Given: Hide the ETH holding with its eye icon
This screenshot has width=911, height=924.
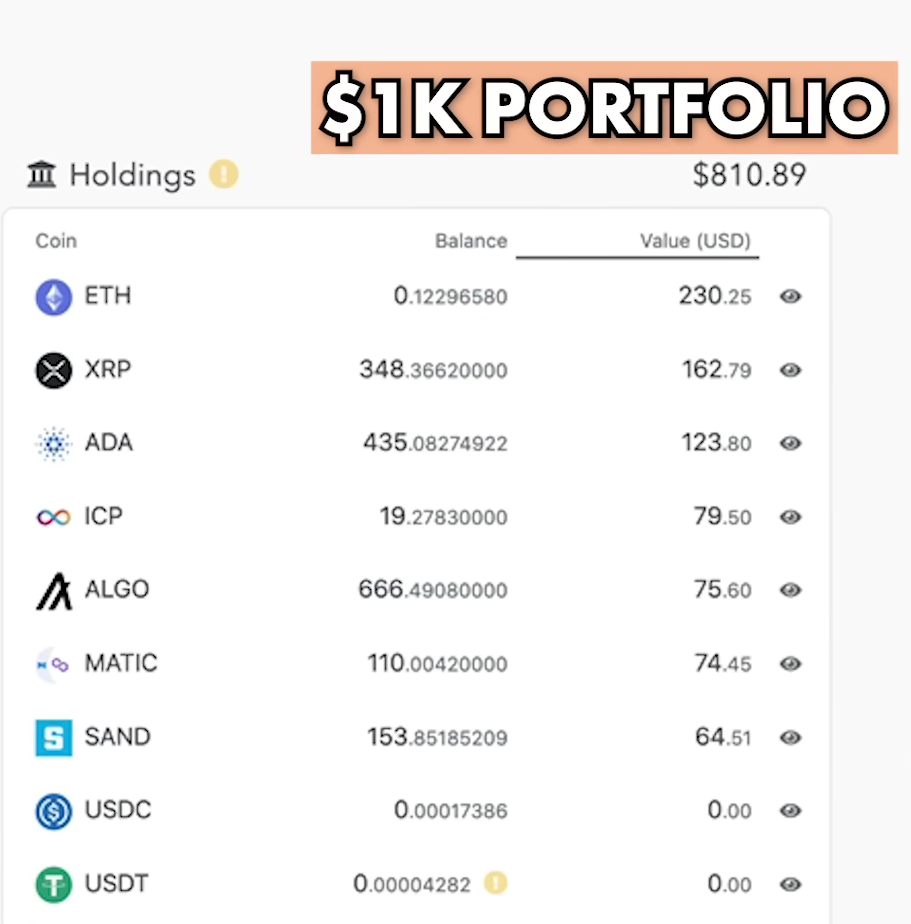Looking at the screenshot, I should point(790,296).
